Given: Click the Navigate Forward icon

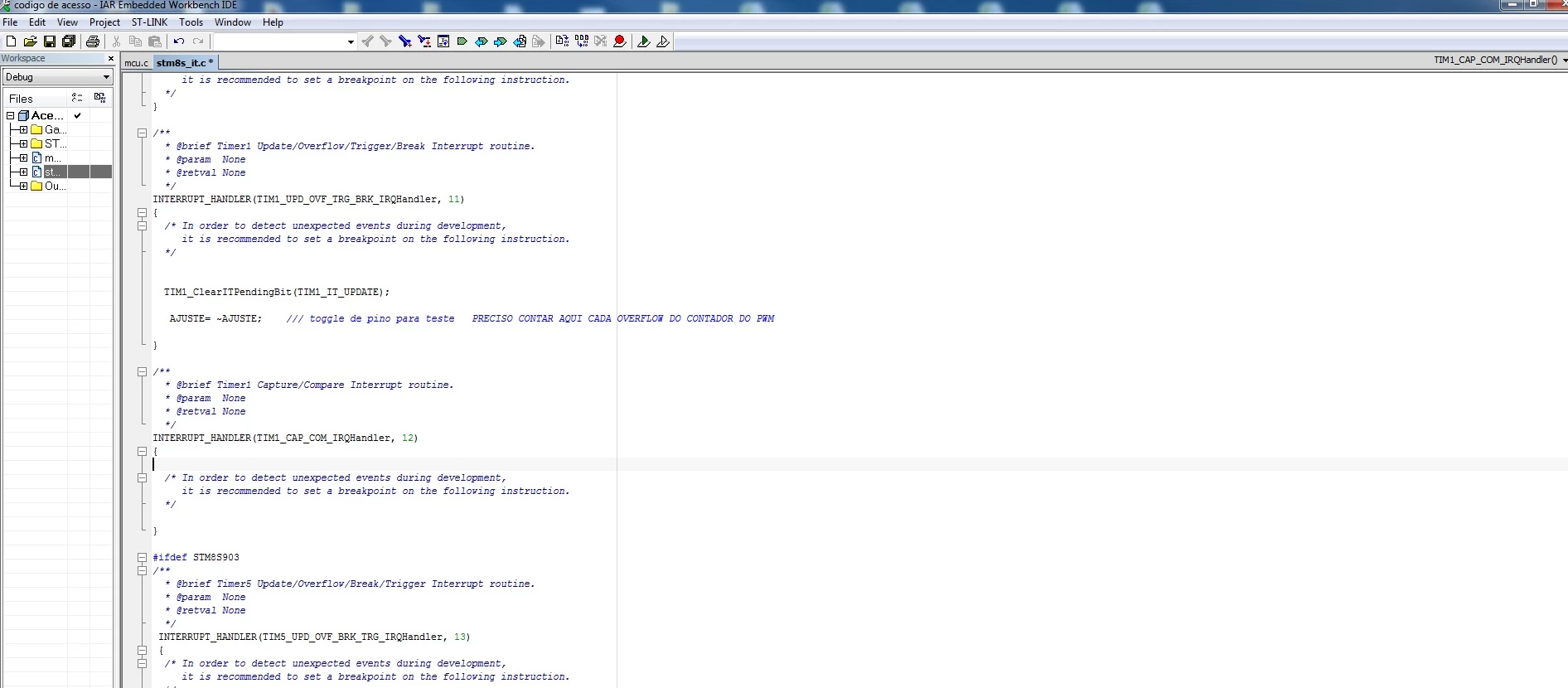Looking at the screenshot, I should [539, 41].
